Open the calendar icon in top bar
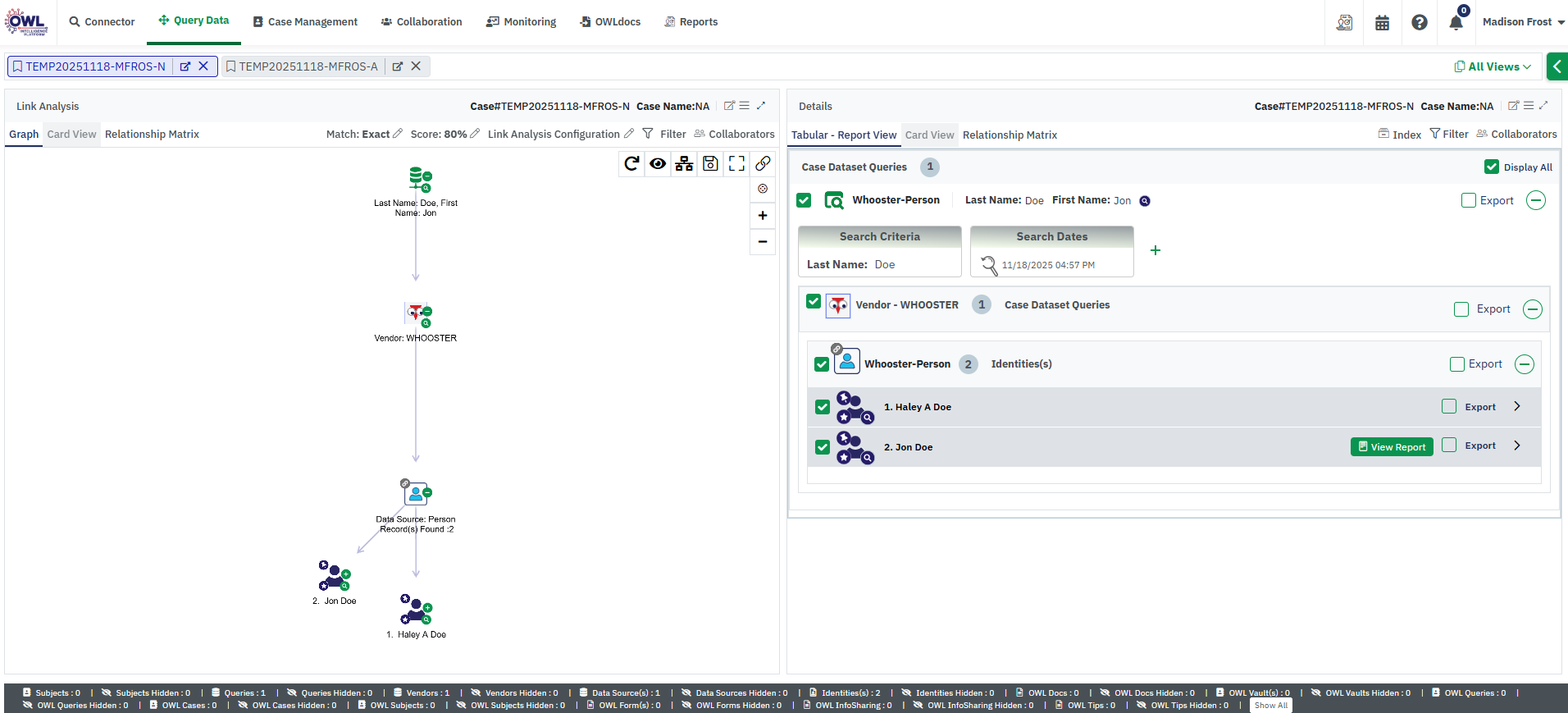1568x713 pixels. (1382, 22)
